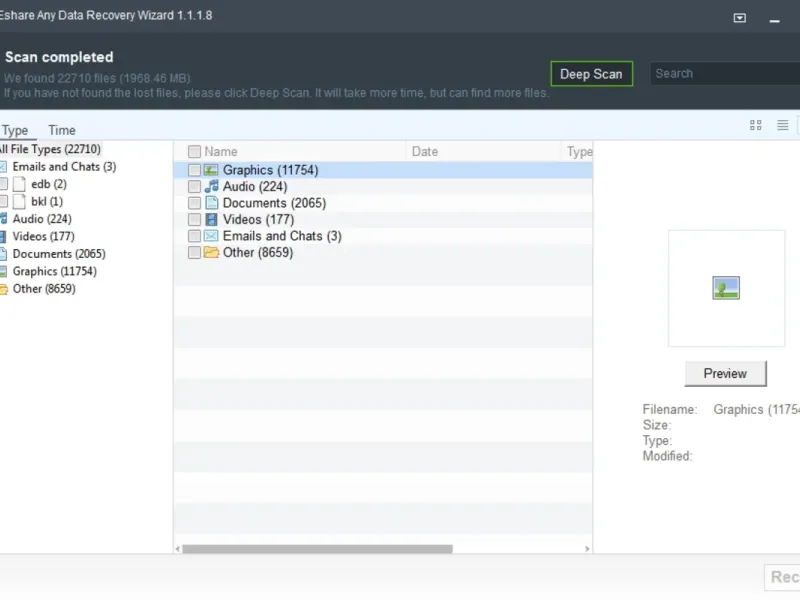Check the Emails and Chats (3) row checkbox

(194, 236)
